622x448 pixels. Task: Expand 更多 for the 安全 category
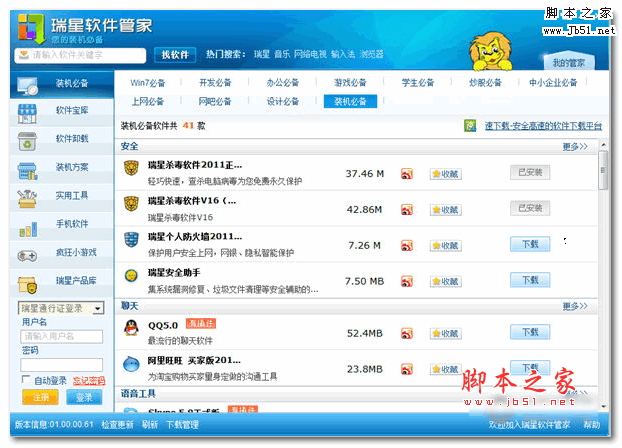pos(575,147)
